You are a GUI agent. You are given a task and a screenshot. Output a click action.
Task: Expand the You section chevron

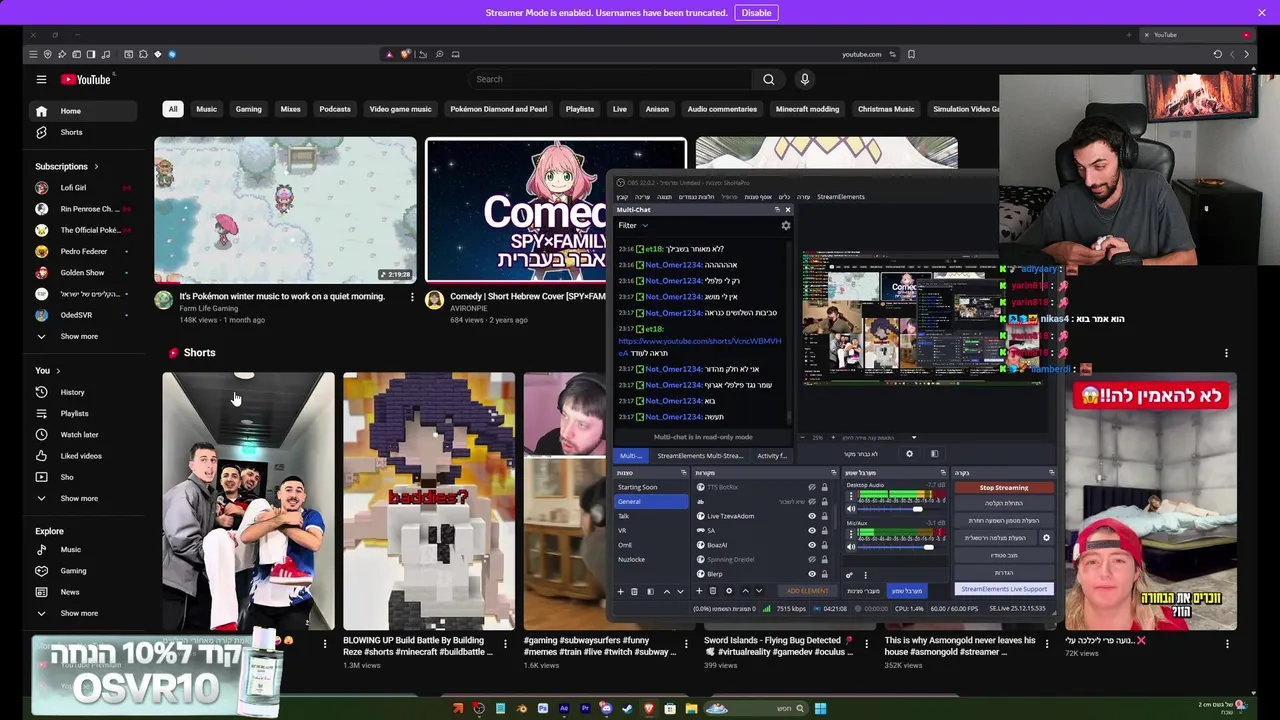point(58,371)
